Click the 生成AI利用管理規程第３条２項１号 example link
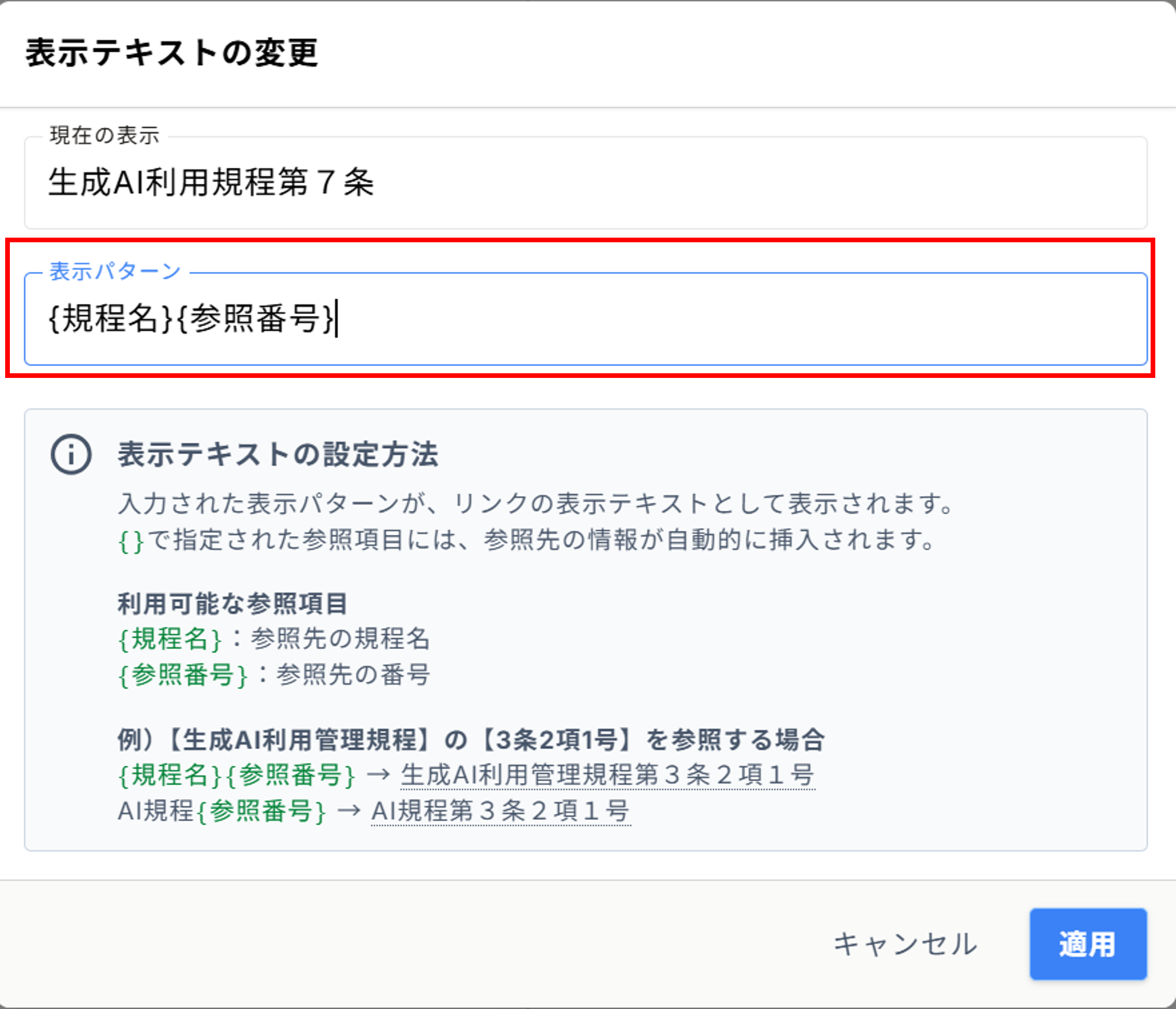The image size is (1176, 1009). click(607, 775)
